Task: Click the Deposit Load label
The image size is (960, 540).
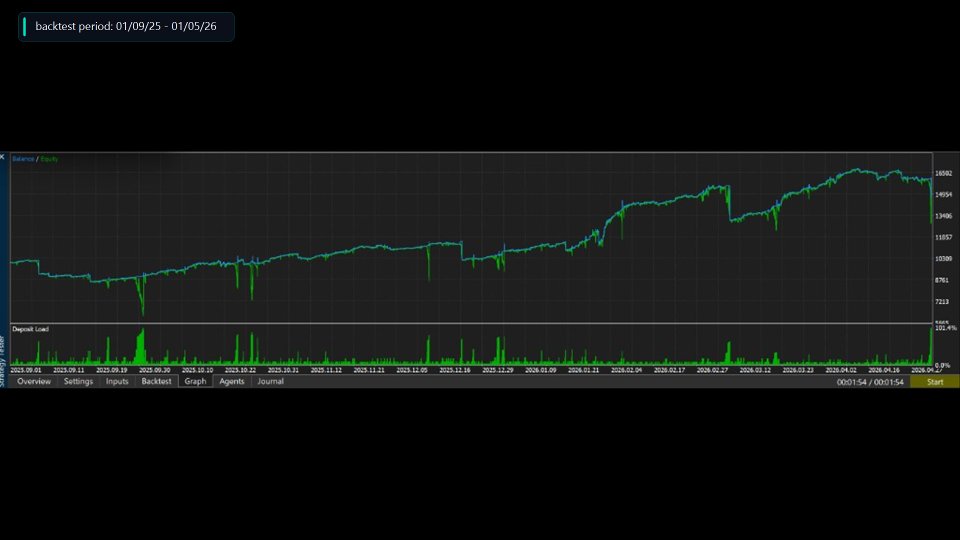Action: click(x=30, y=329)
